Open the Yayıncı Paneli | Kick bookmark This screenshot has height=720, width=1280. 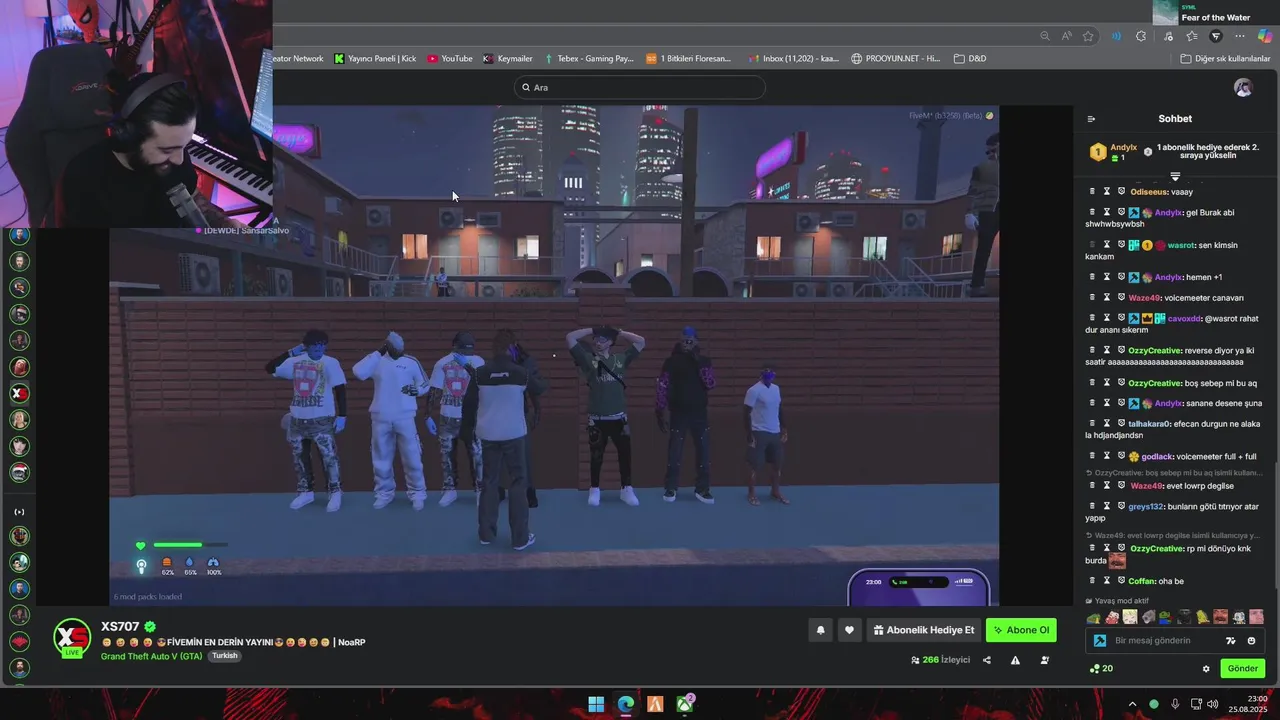tap(375, 58)
